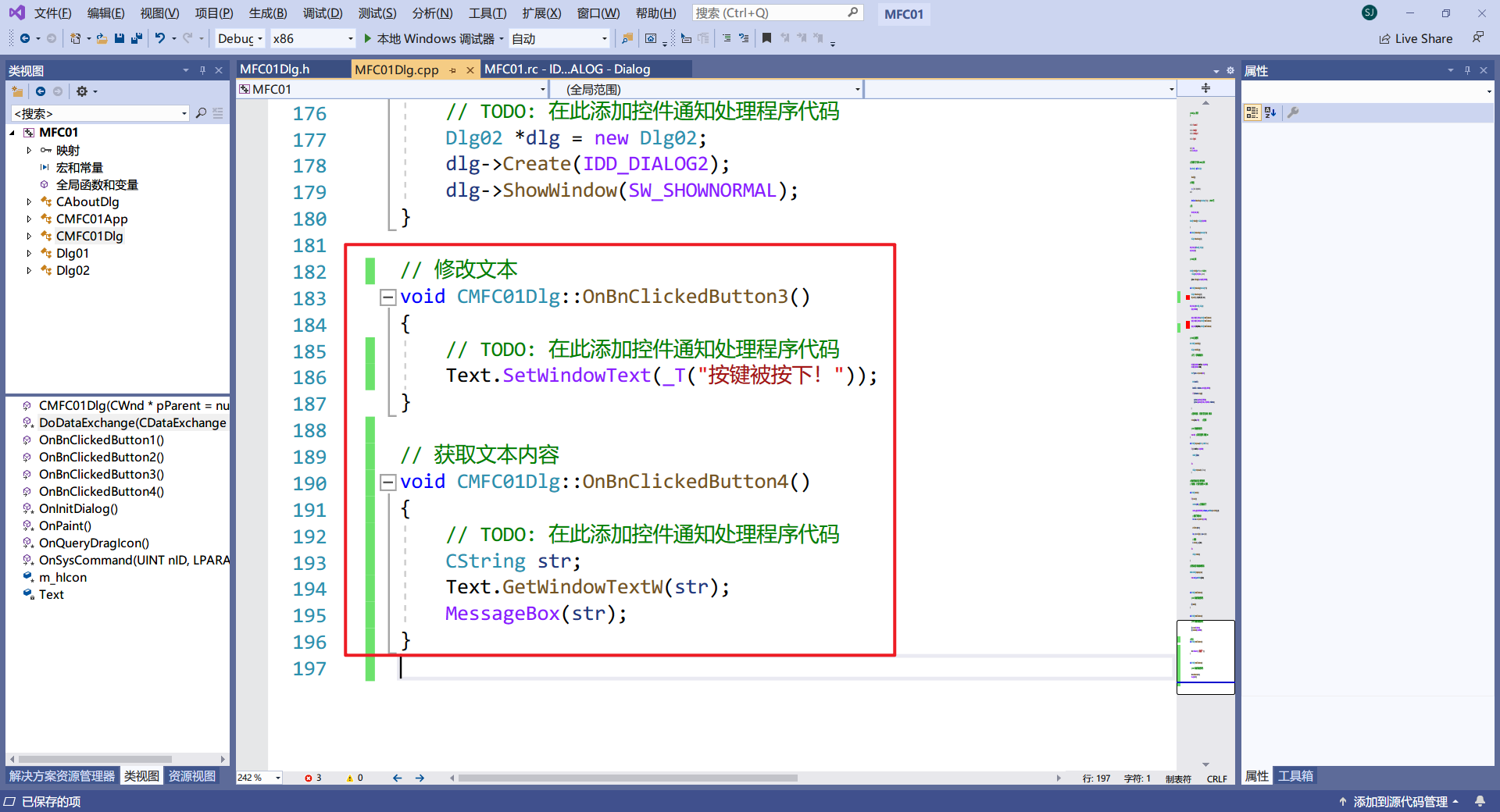
Task: Sort Properties panel alphabetically
Action: (x=1270, y=112)
